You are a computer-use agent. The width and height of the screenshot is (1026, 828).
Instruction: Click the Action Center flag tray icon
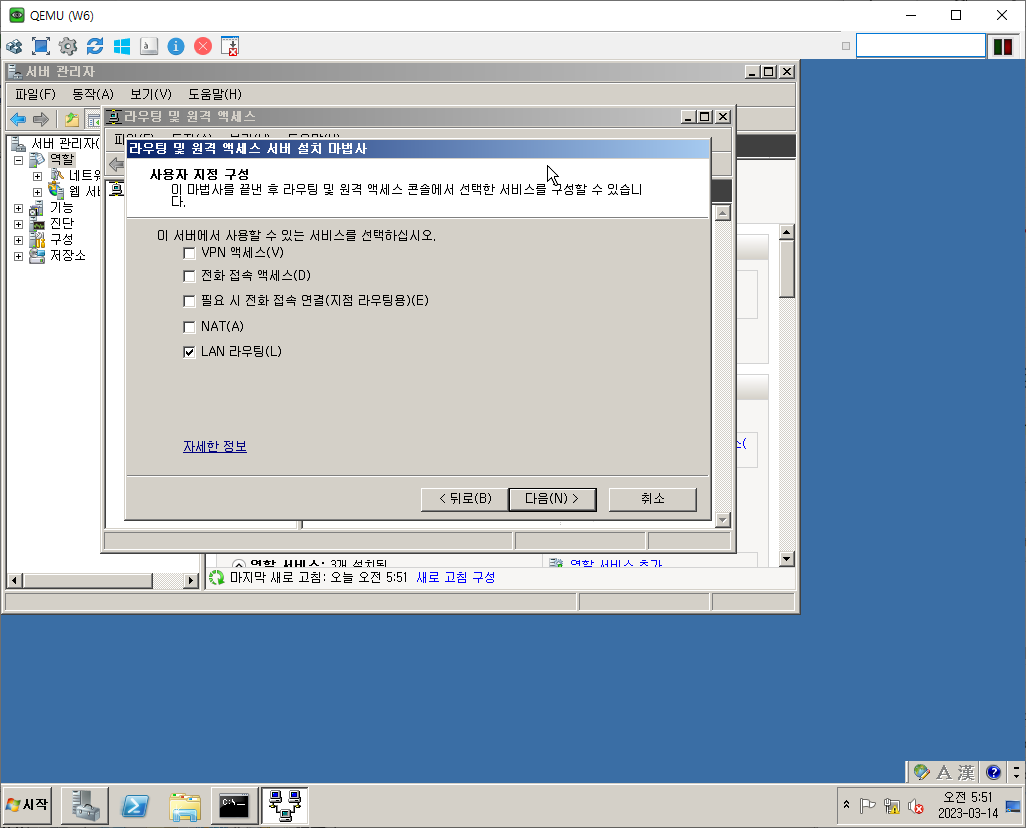(868, 806)
